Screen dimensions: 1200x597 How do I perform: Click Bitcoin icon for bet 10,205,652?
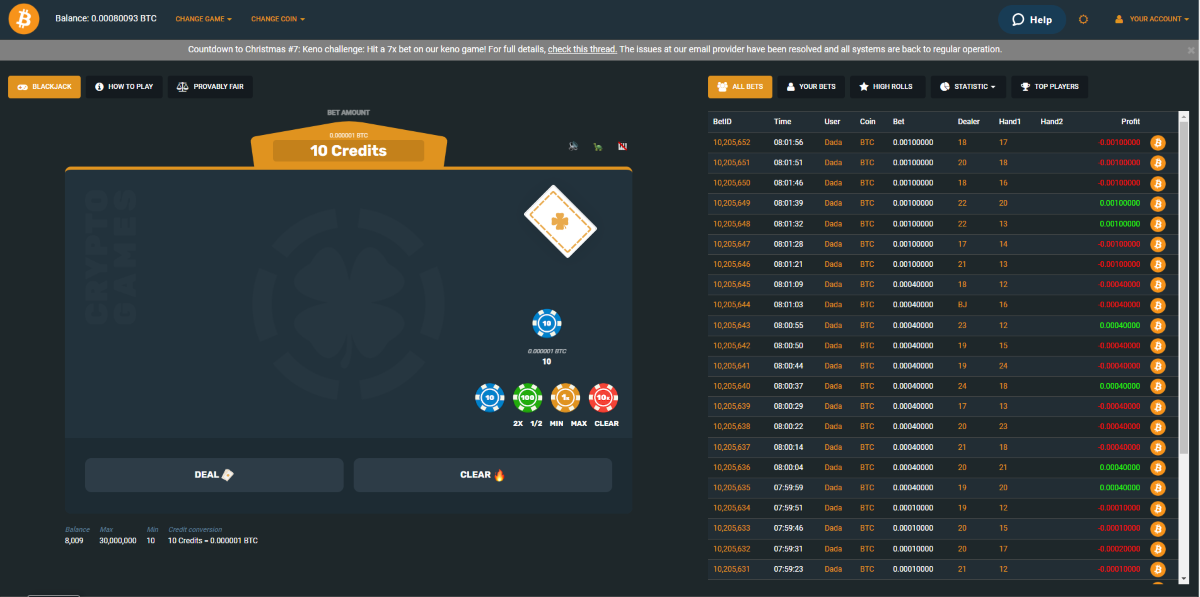(1158, 143)
